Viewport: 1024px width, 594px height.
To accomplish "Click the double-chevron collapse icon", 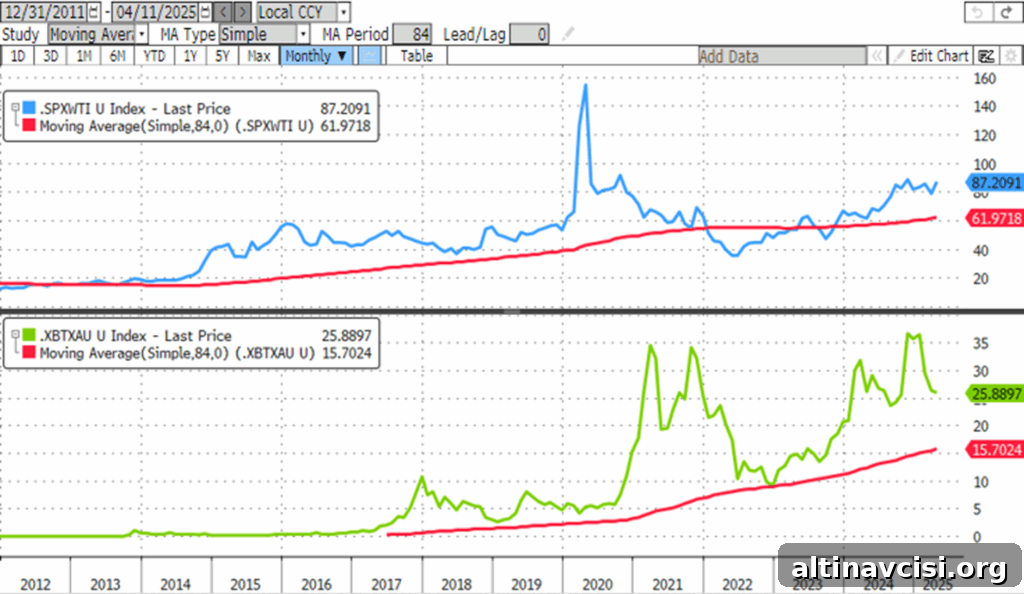I will point(877,56).
